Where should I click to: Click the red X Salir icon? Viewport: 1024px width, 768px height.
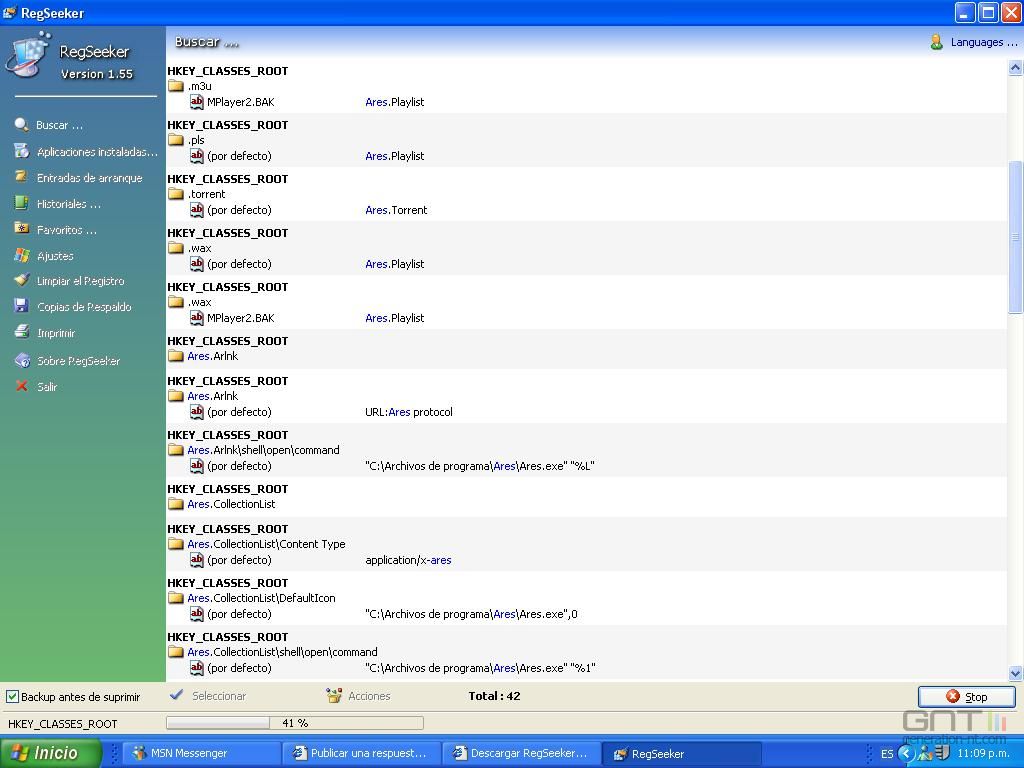[x=22, y=386]
